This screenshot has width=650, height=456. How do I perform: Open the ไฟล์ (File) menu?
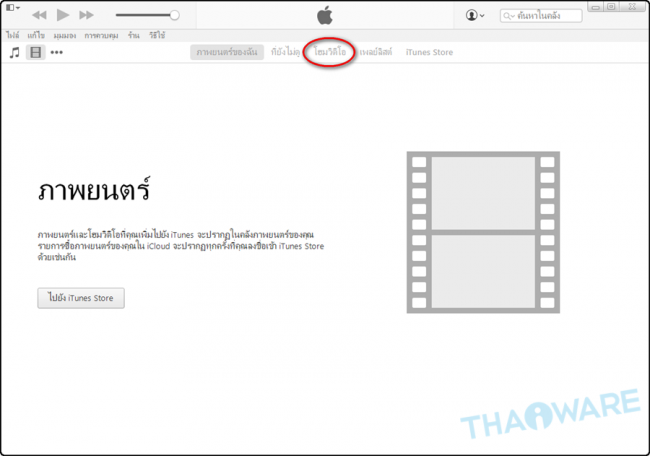coord(13,36)
